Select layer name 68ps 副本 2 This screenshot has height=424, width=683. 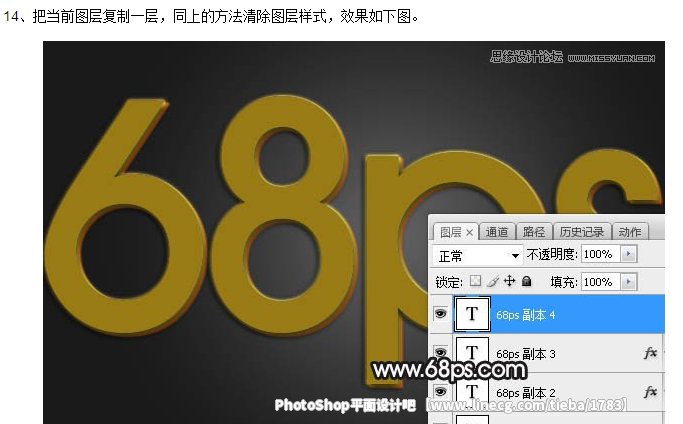click(x=525, y=393)
